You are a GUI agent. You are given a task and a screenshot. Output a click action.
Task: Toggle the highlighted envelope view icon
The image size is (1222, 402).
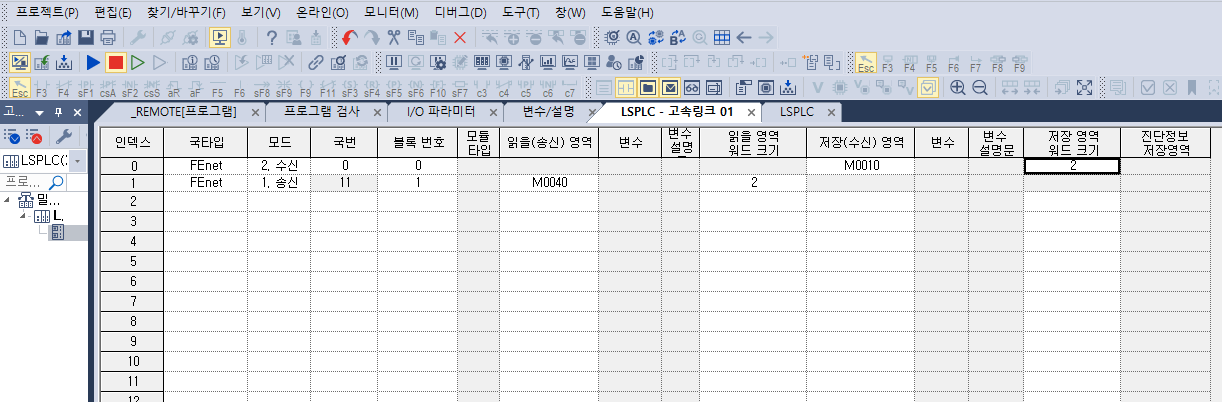click(671, 87)
